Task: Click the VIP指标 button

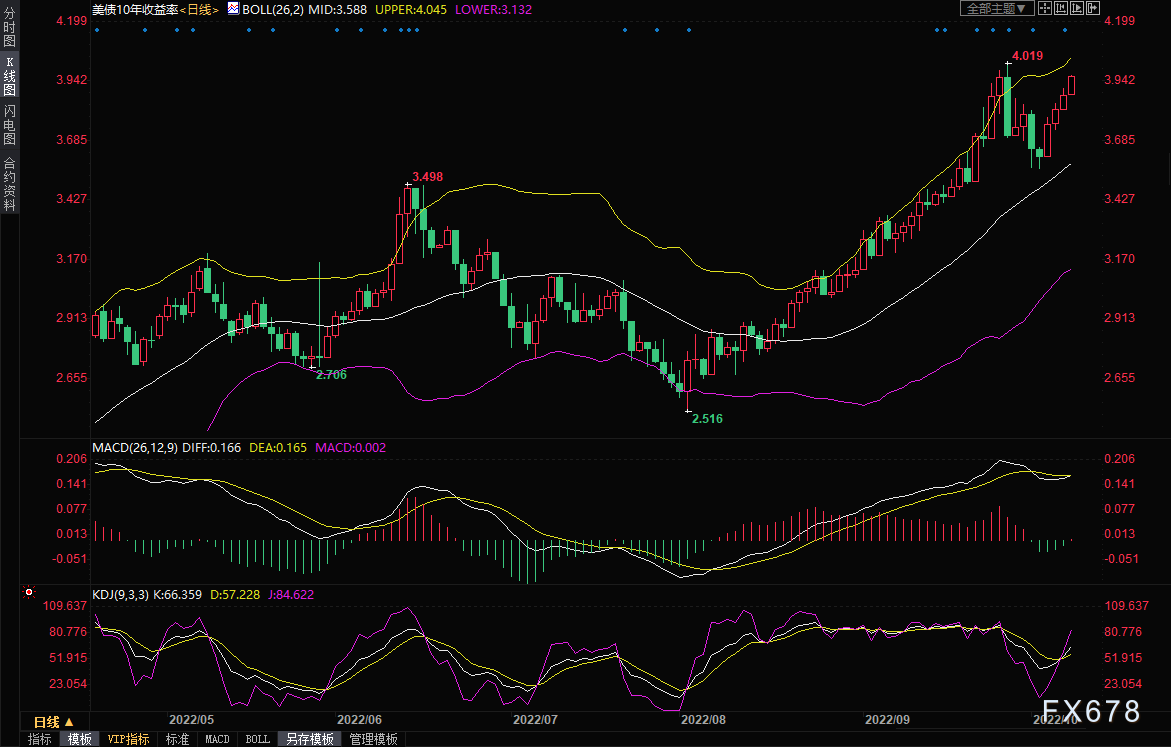Action: point(128,739)
